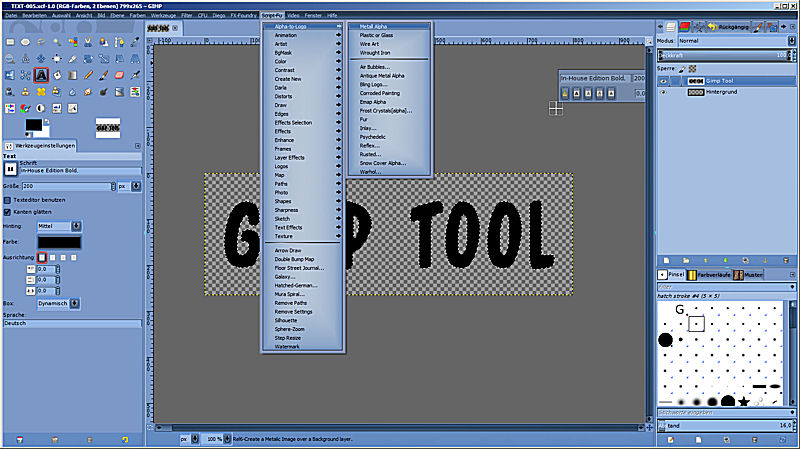
Task: Select the Blend gradient tool
Action: click(x=72, y=76)
